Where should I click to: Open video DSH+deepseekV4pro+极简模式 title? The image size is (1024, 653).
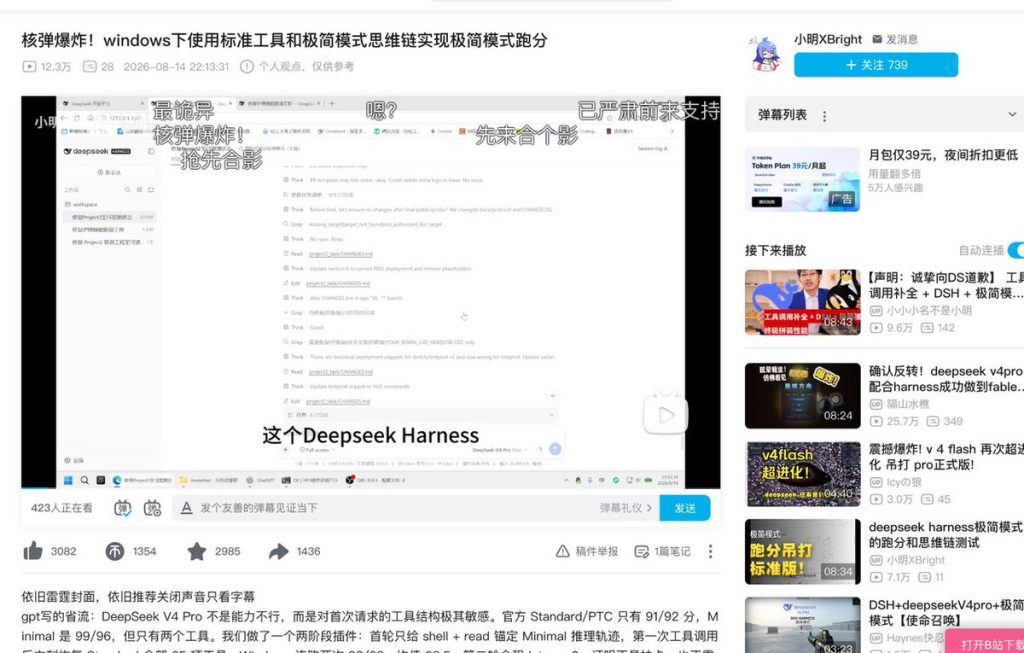point(946,613)
